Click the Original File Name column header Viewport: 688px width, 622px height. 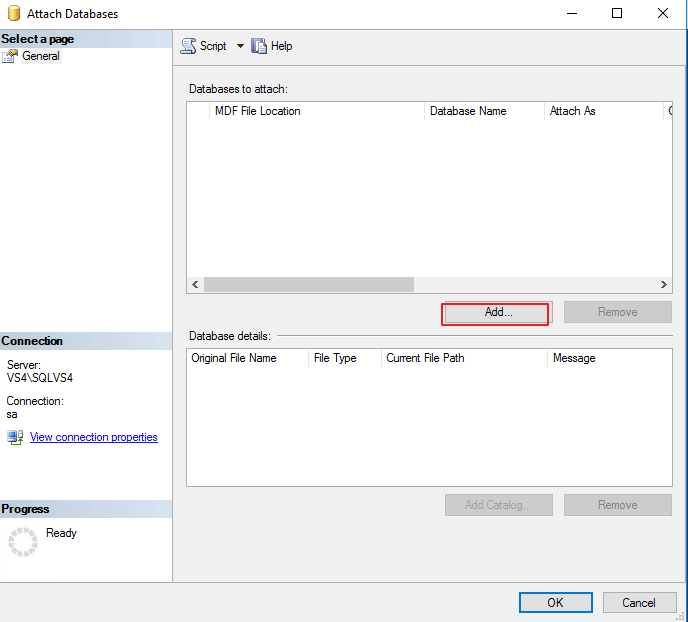pyautogui.click(x=247, y=358)
